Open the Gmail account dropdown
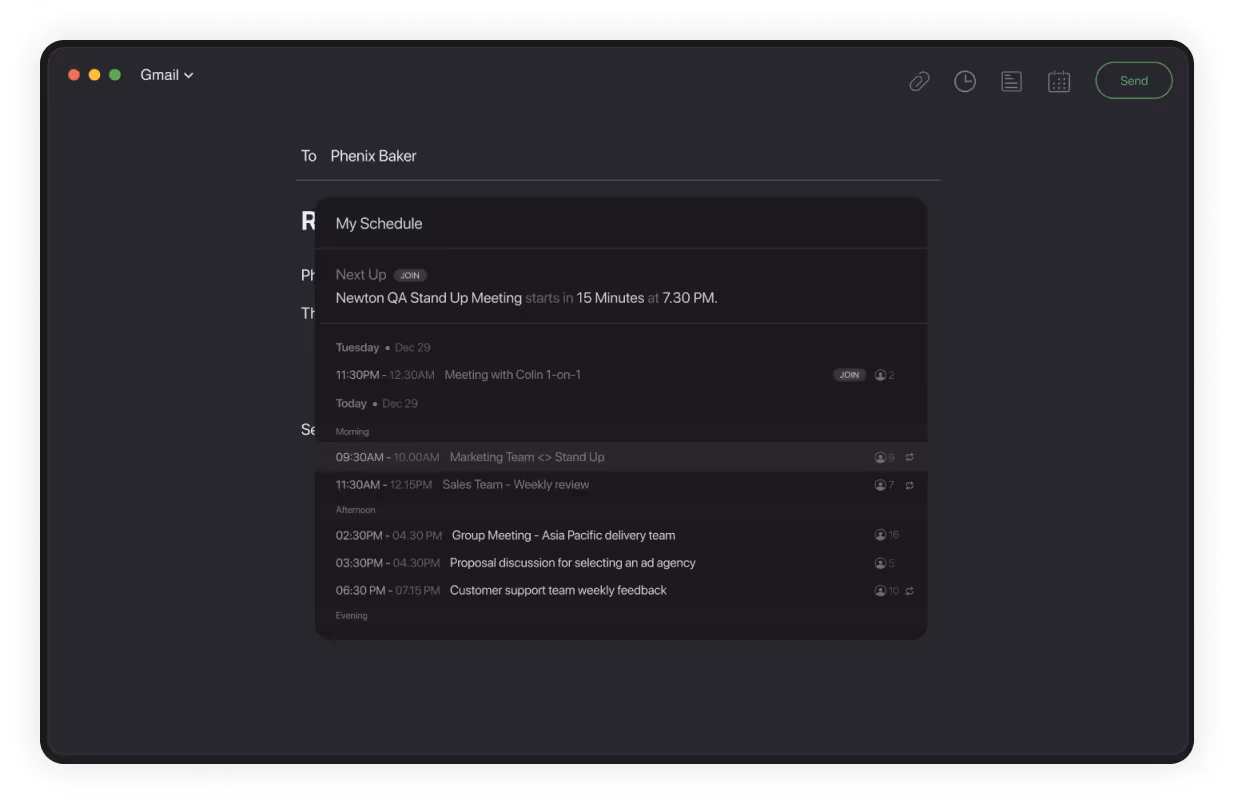1234x804 pixels. 166,74
